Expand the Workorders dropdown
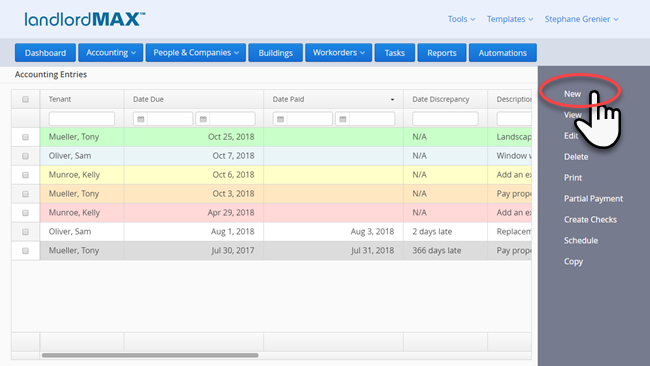Image resolution: width=650 pixels, height=366 pixels. click(339, 53)
